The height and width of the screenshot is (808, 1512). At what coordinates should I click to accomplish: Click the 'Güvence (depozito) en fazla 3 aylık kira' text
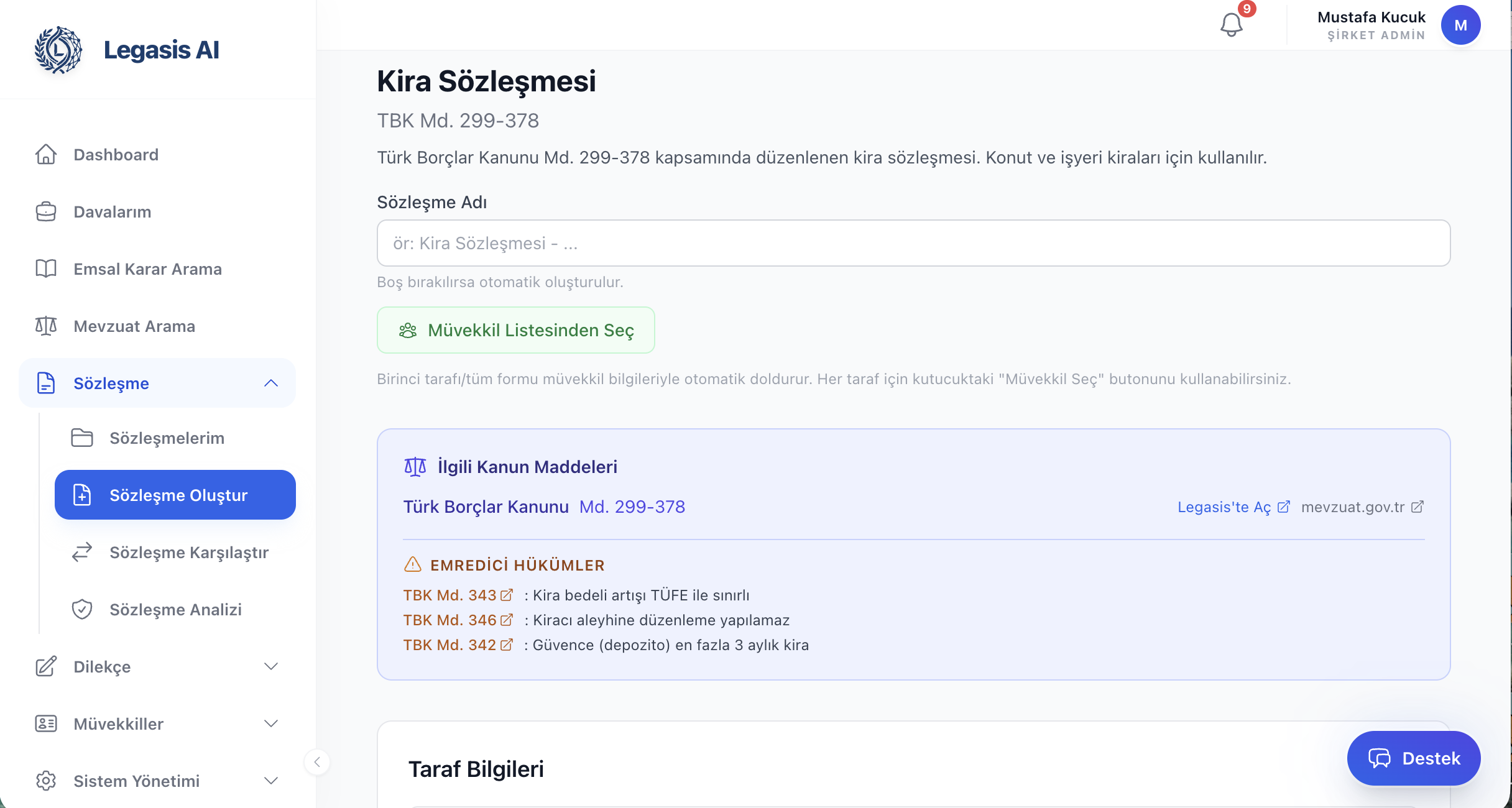[x=670, y=645]
